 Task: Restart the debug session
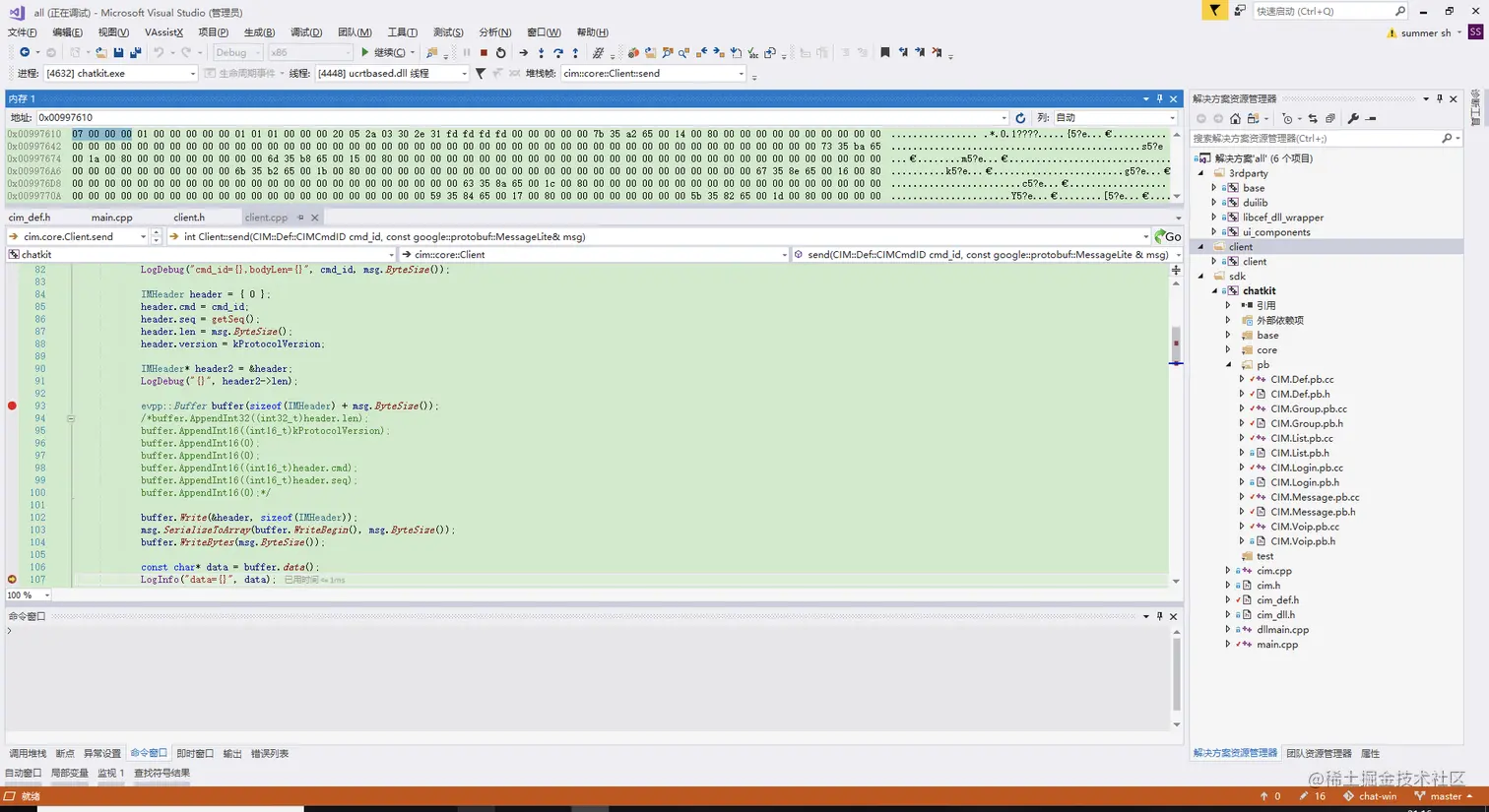point(501,53)
